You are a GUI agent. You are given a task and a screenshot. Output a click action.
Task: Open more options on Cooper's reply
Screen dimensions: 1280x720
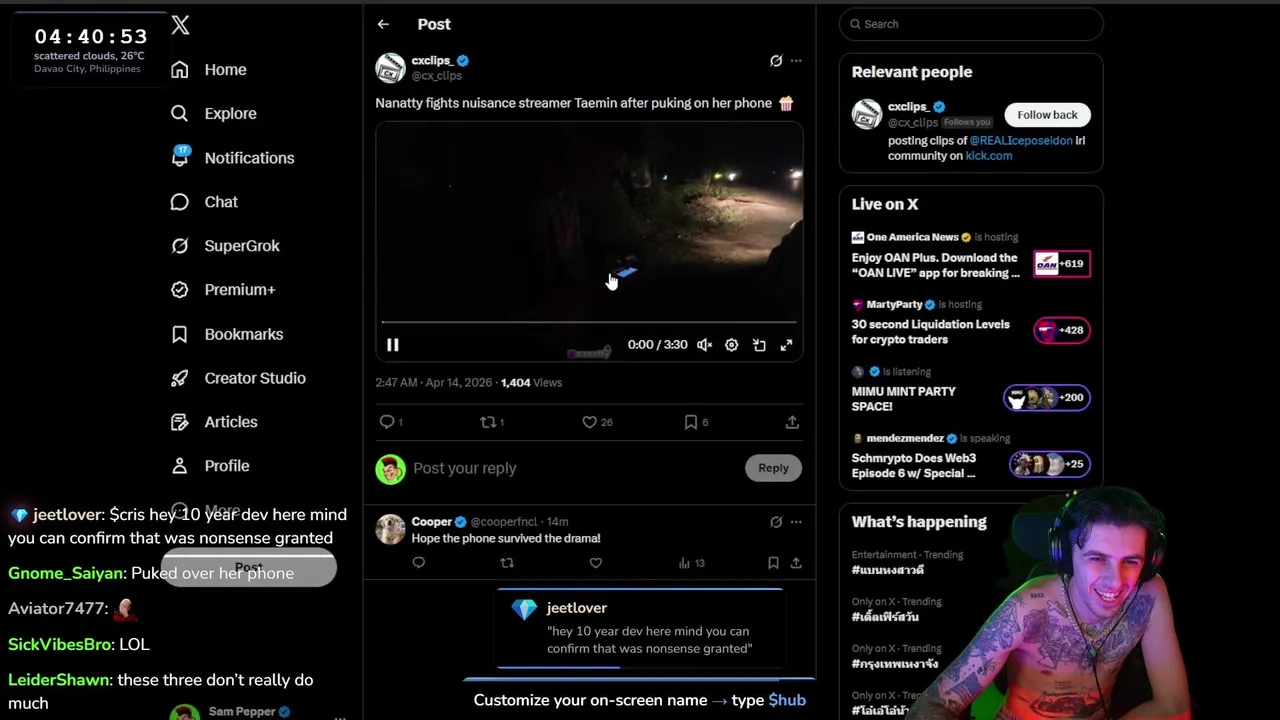796,522
